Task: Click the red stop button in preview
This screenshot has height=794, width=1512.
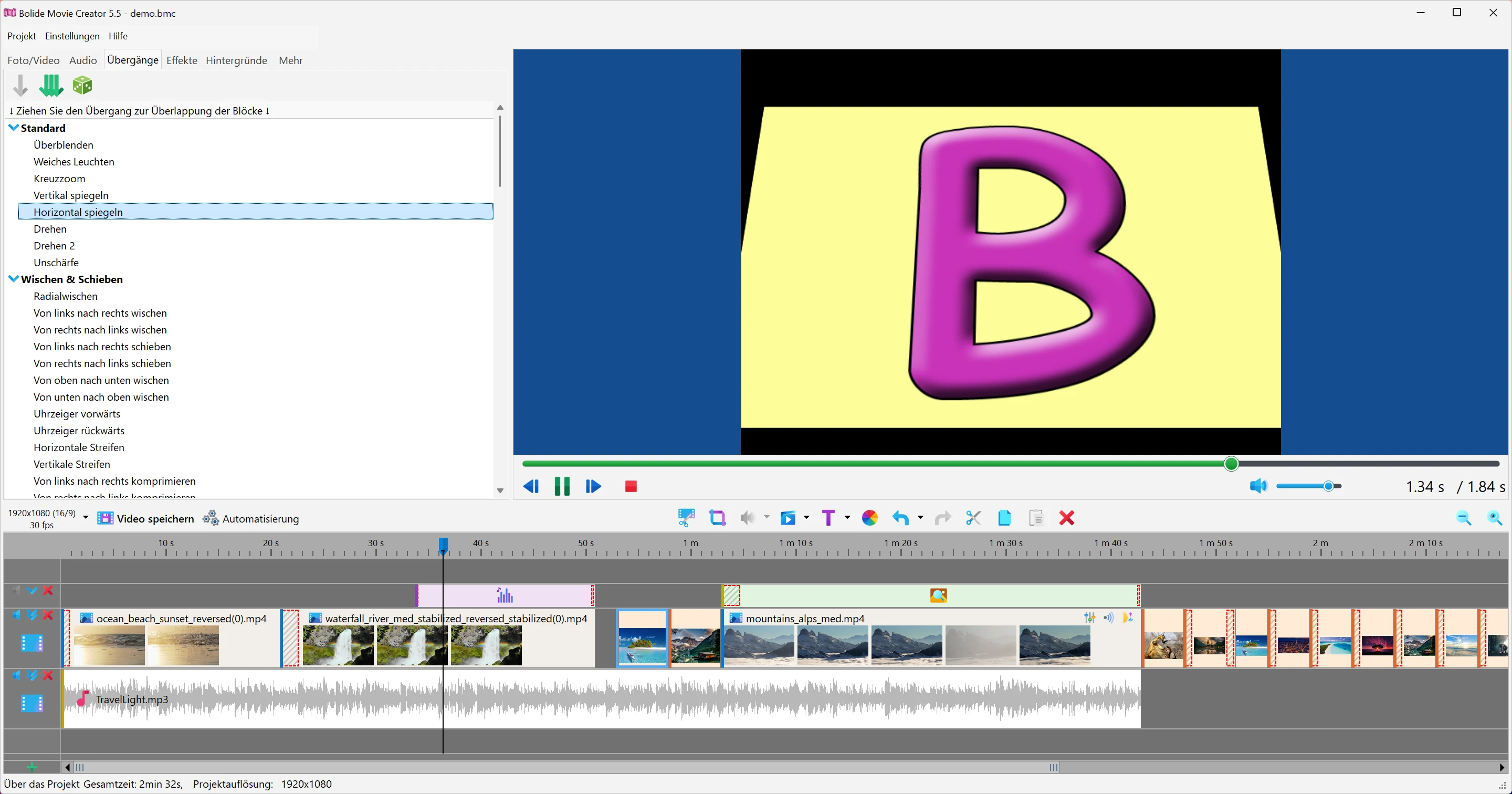Action: point(631,486)
